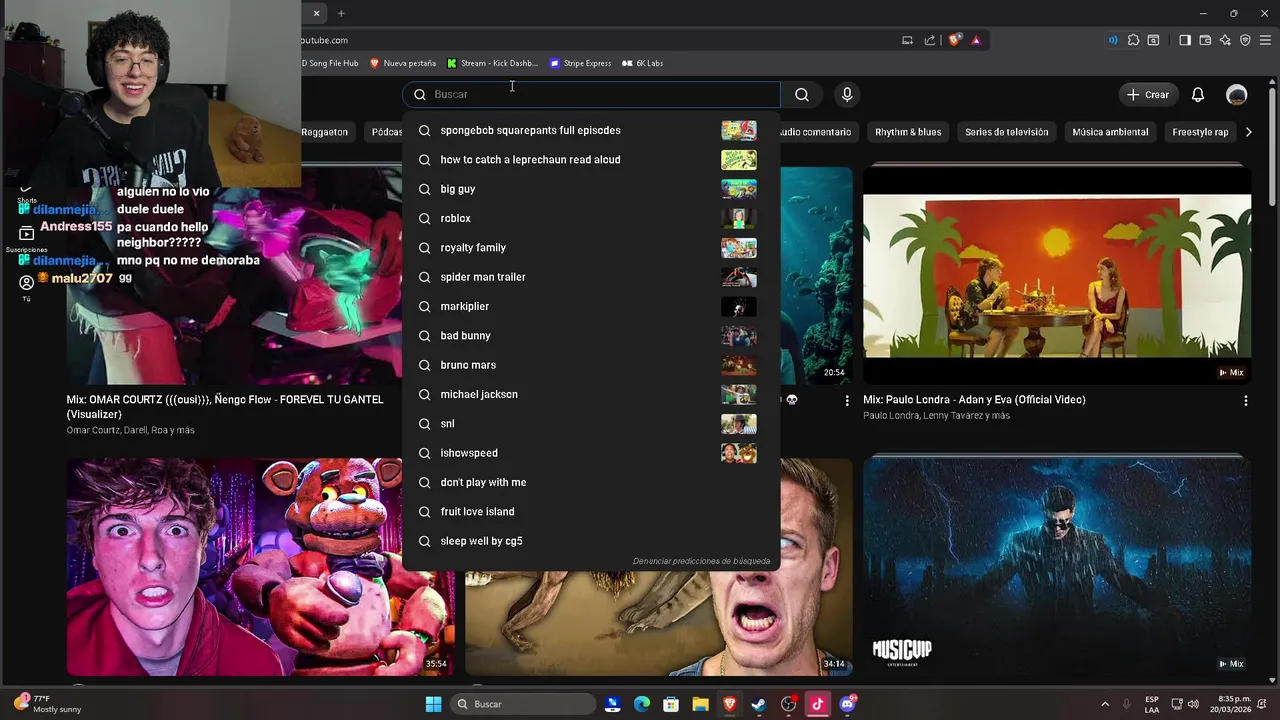Choose the roblox suggestion

point(590,218)
